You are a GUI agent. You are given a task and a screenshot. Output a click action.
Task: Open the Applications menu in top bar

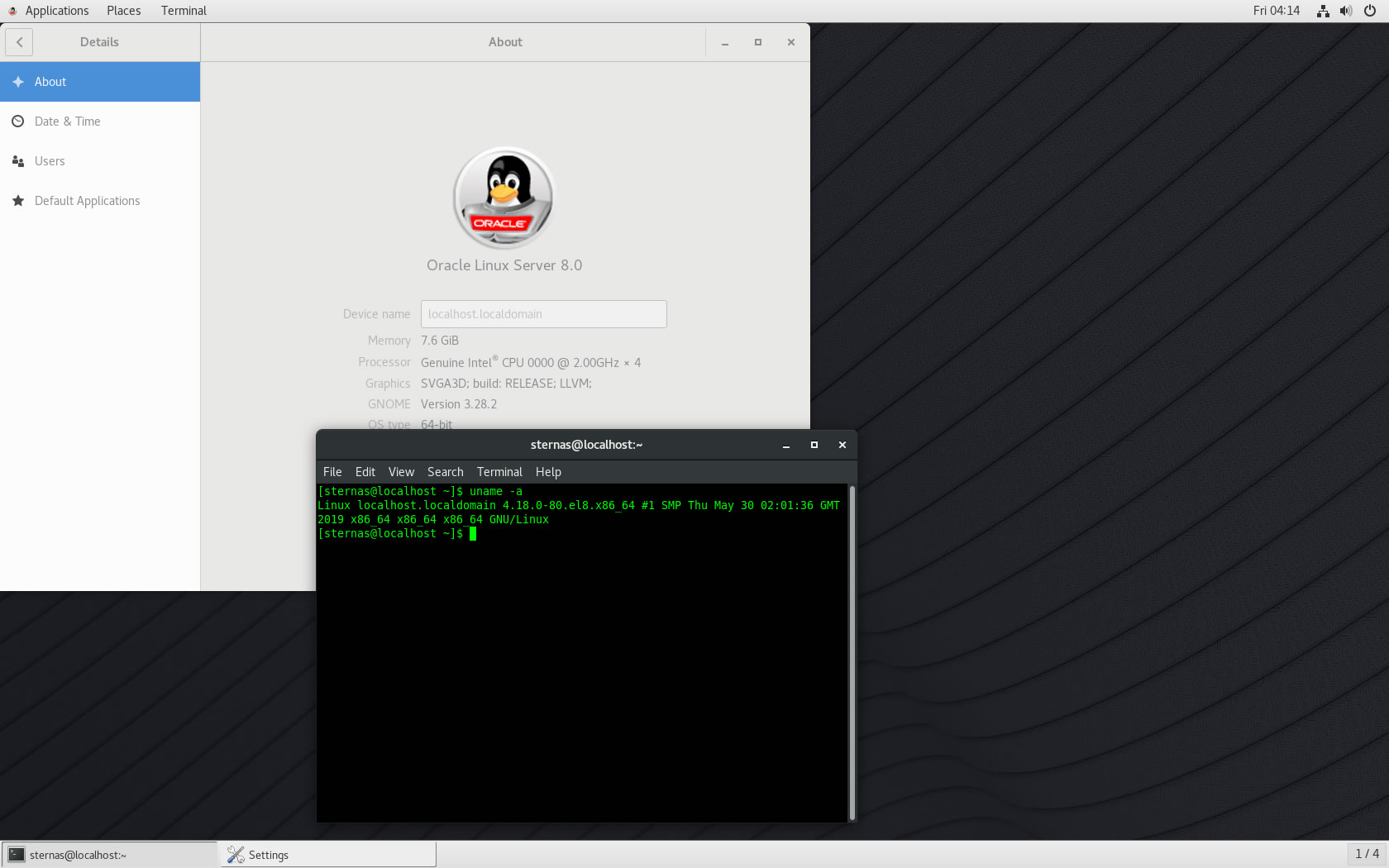click(57, 11)
